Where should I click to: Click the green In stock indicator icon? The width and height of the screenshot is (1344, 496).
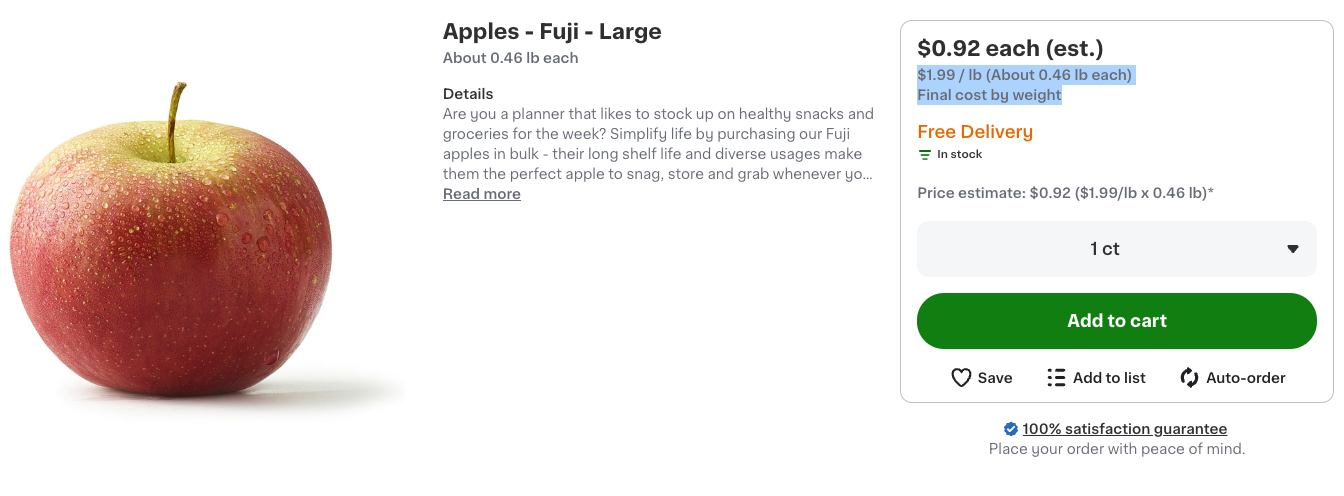[x=925, y=155]
